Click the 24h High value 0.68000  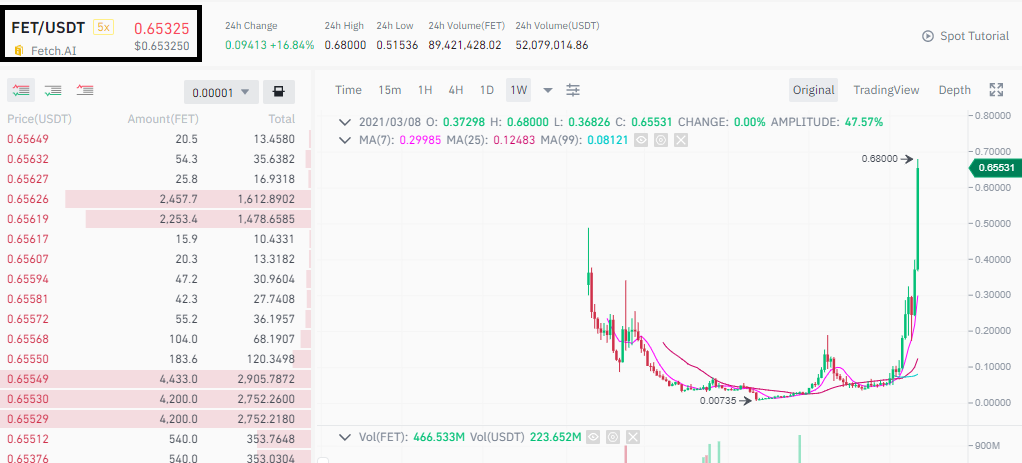345,45
